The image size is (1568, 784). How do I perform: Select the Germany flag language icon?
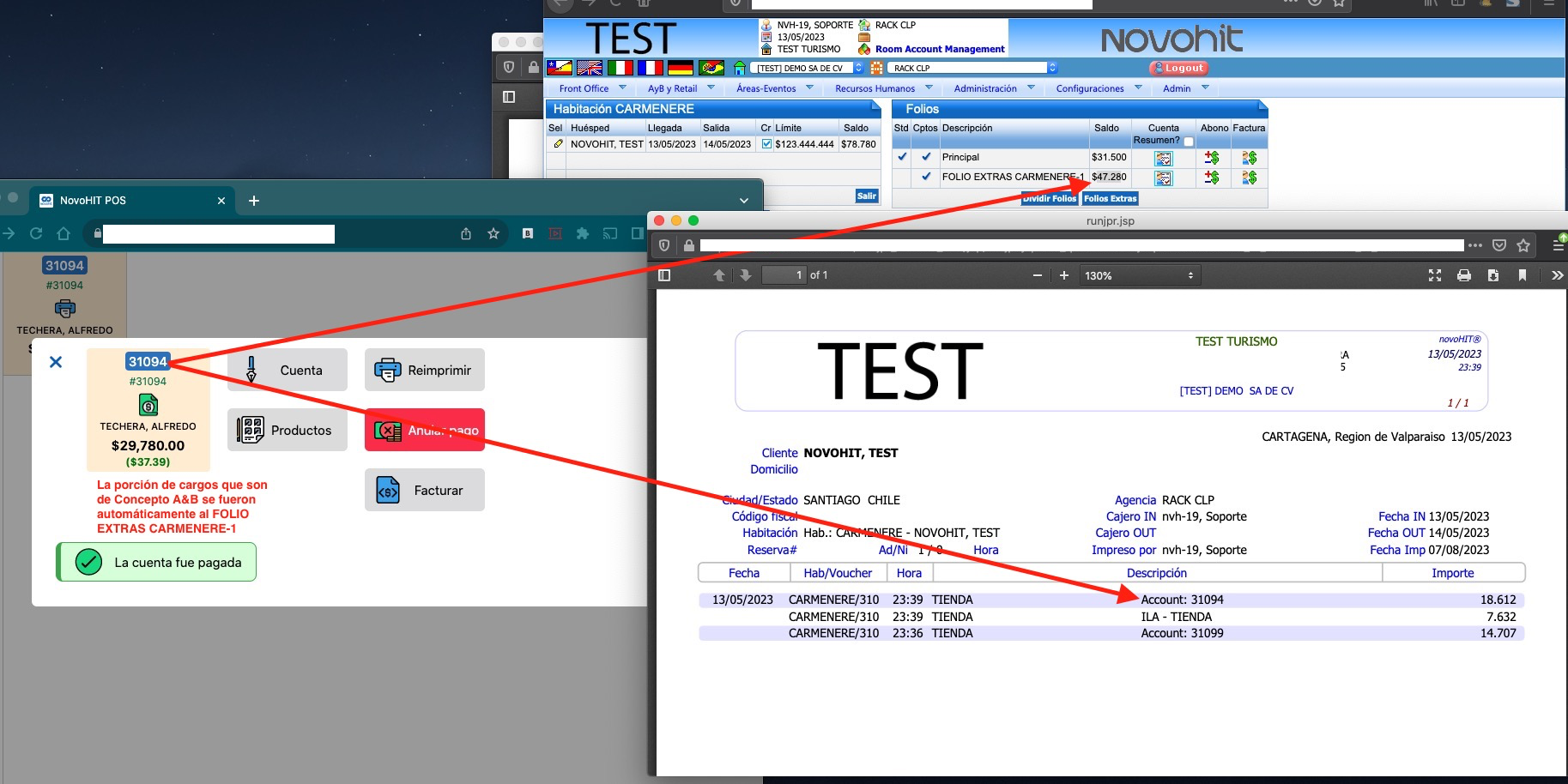[680, 68]
